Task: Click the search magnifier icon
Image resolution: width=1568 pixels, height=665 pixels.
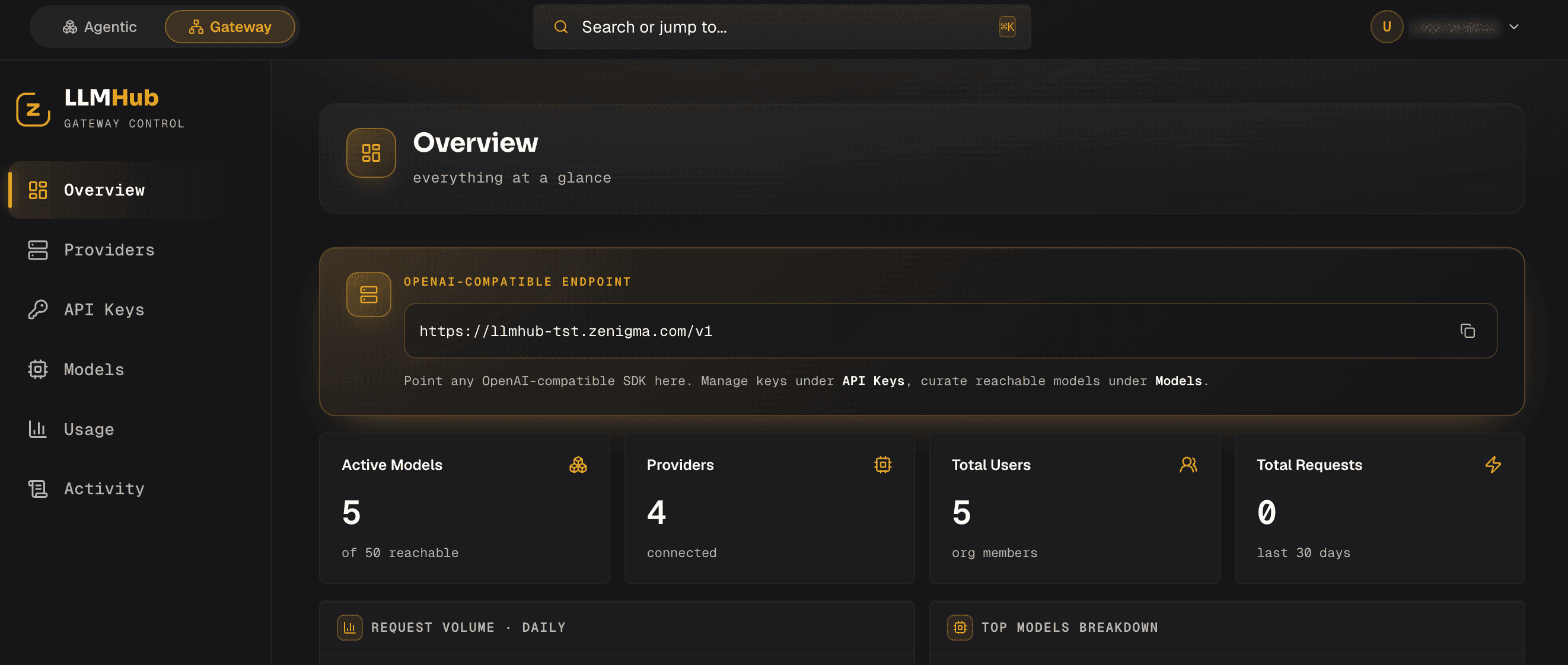Action: pyautogui.click(x=560, y=27)
